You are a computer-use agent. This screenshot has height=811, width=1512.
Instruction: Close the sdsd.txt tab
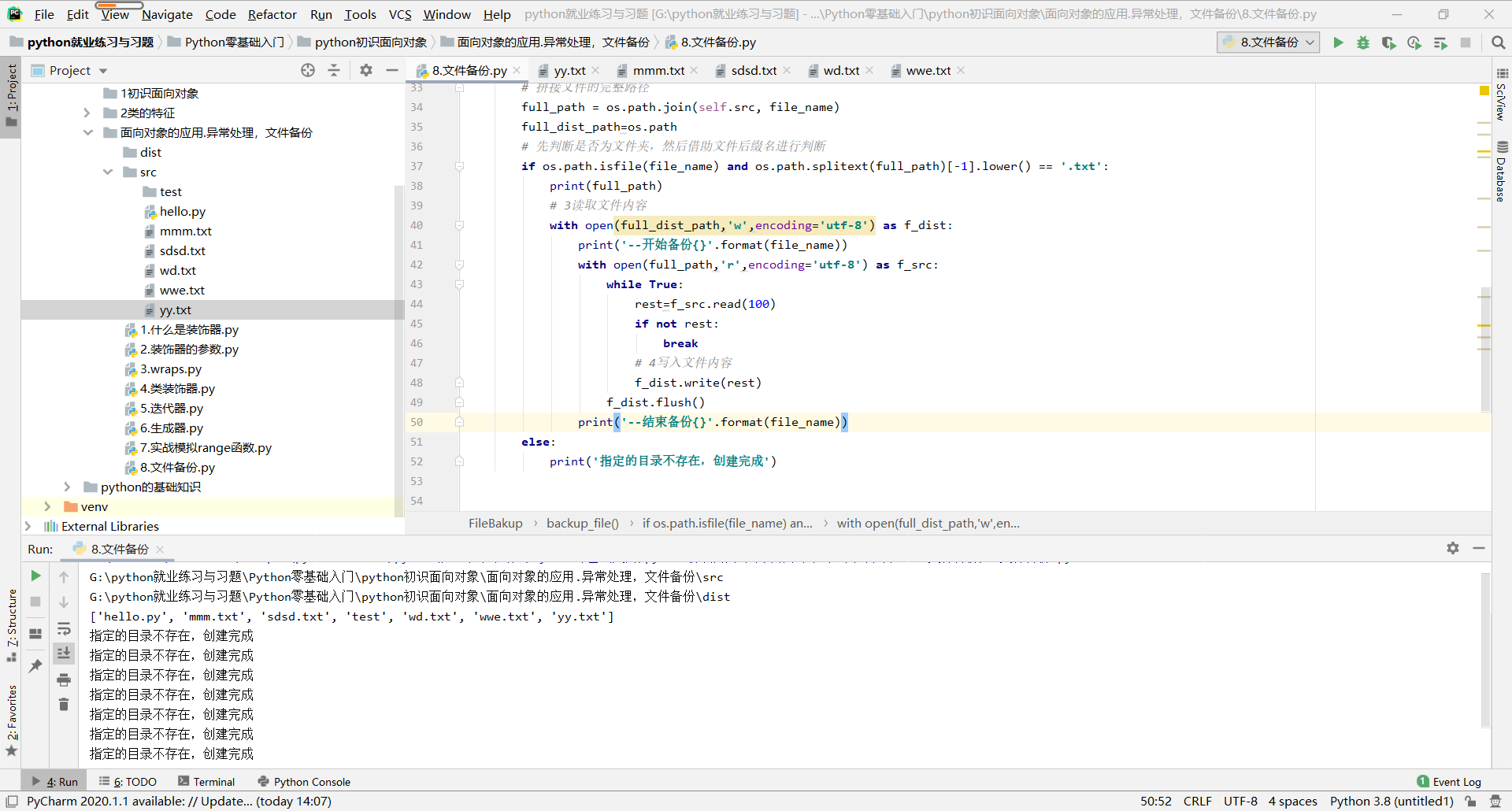(787, 70)
